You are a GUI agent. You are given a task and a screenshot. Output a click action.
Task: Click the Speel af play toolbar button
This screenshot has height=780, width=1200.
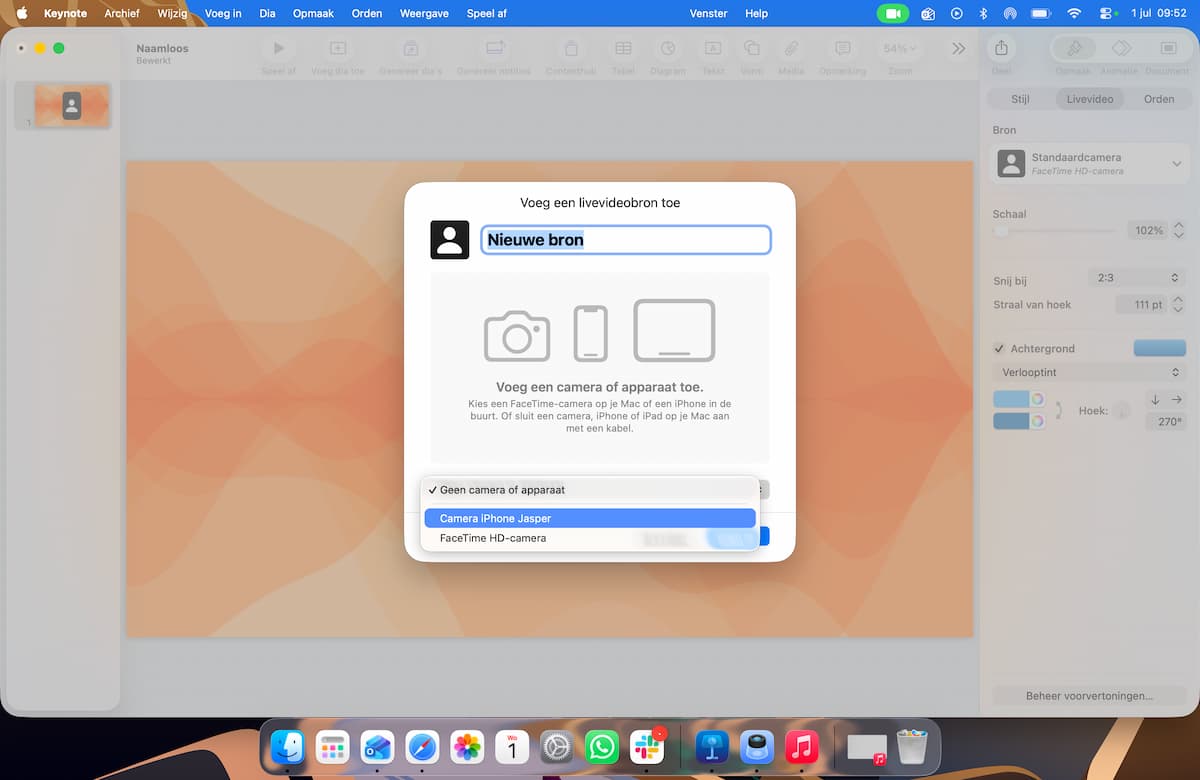tap(279, 48)
